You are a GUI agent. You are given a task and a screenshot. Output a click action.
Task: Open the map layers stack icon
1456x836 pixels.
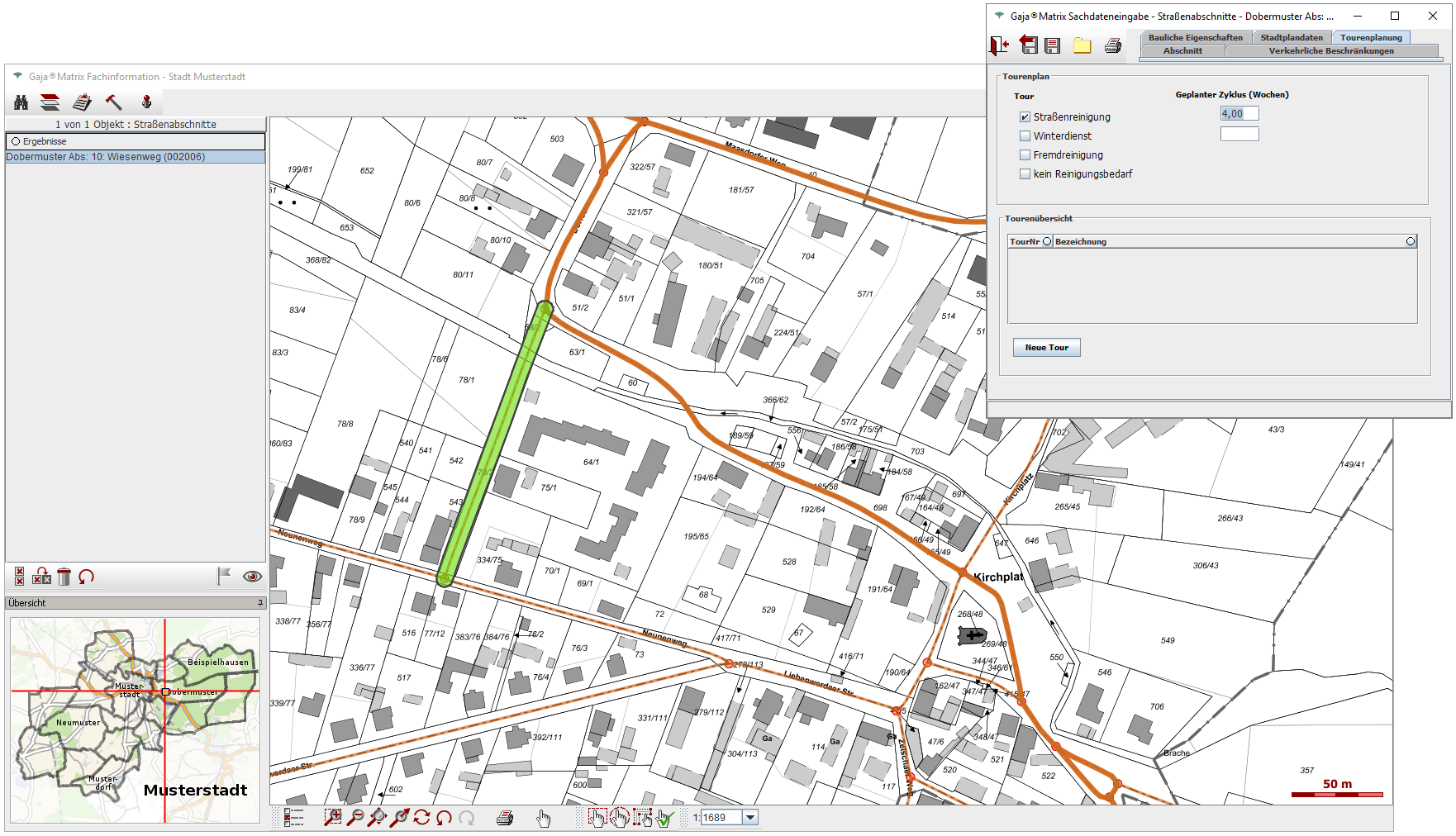50,102
